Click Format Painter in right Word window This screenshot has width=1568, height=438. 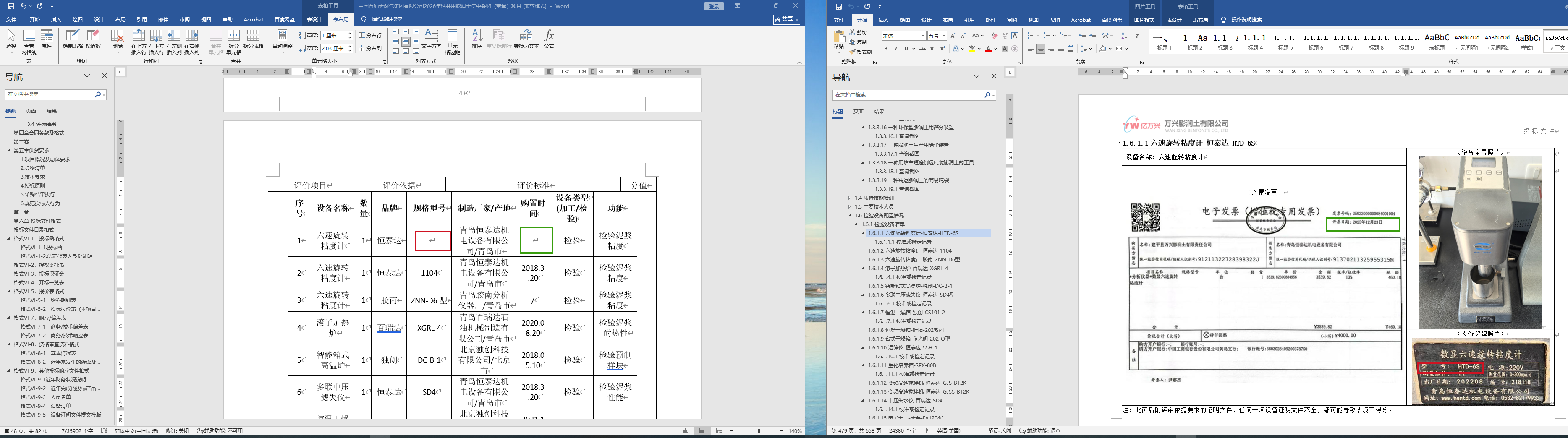click(x=861, y=52)
